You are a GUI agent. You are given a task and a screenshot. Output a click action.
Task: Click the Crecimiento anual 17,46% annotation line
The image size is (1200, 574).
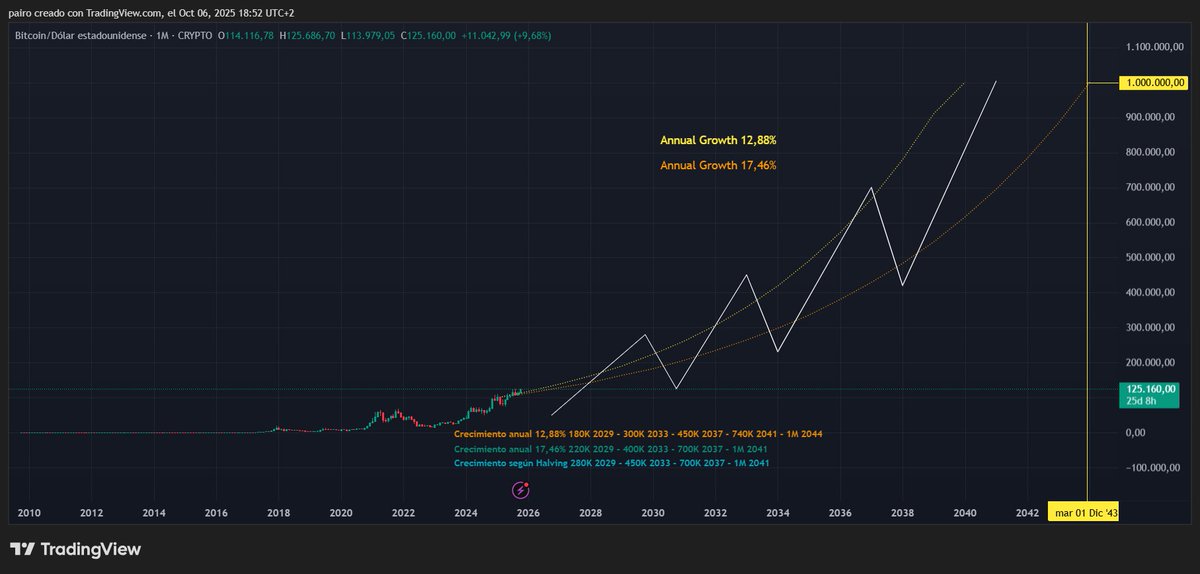pos(612,449)
